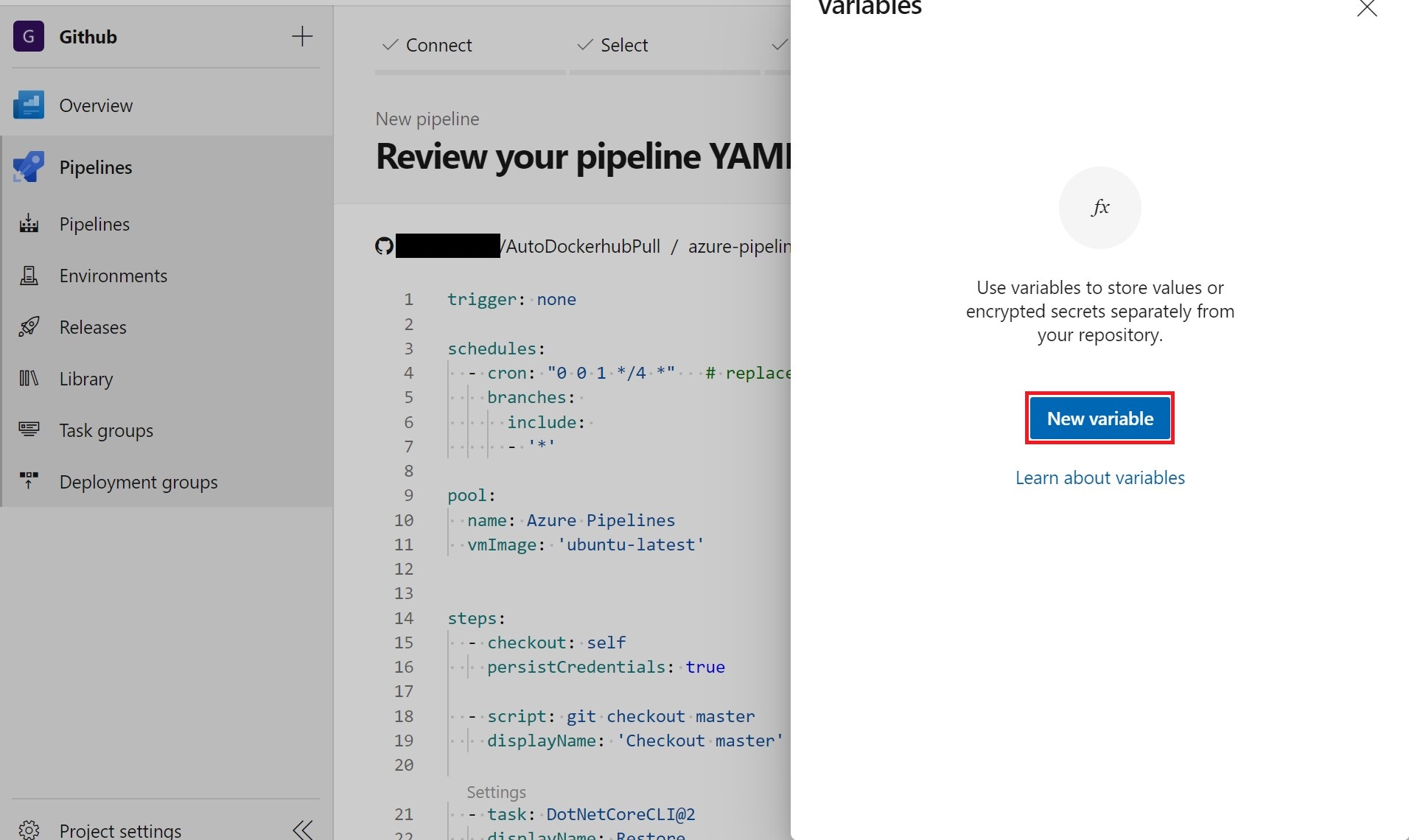Click 'checkout: self' line
Screen dimensions: 1409x840
(x=556, y=643)
